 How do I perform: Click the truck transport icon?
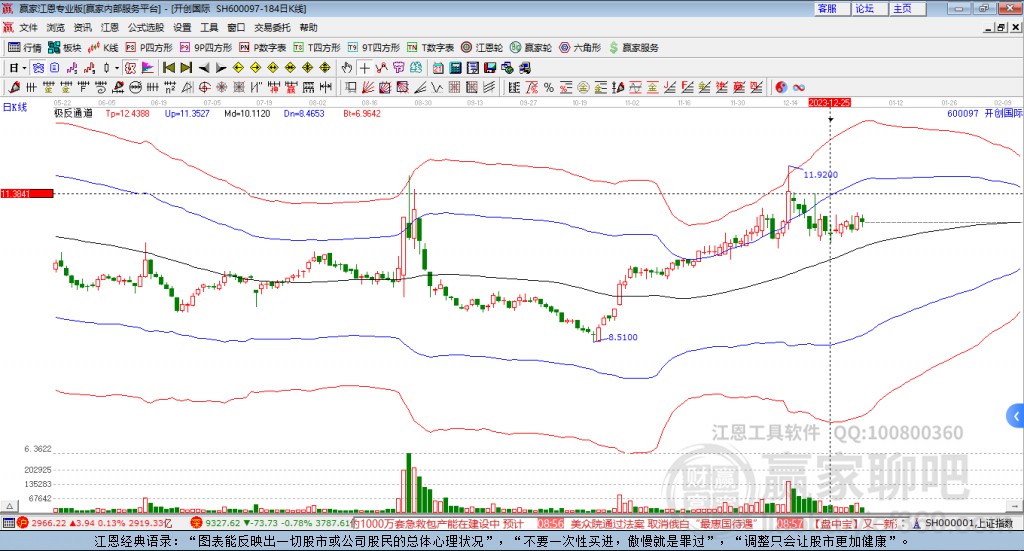pos(526,68)
